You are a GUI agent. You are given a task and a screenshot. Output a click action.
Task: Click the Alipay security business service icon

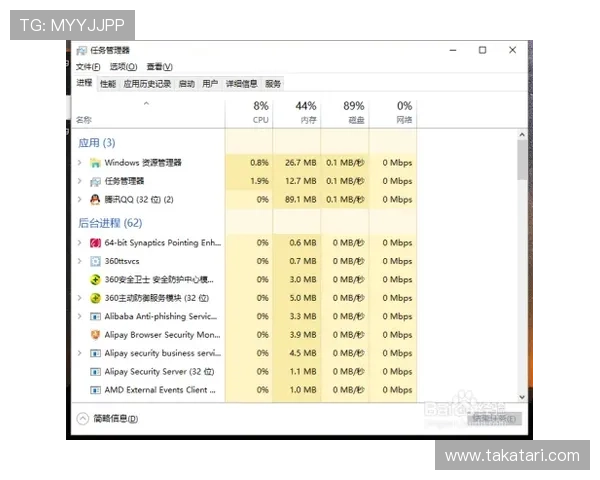95,353
